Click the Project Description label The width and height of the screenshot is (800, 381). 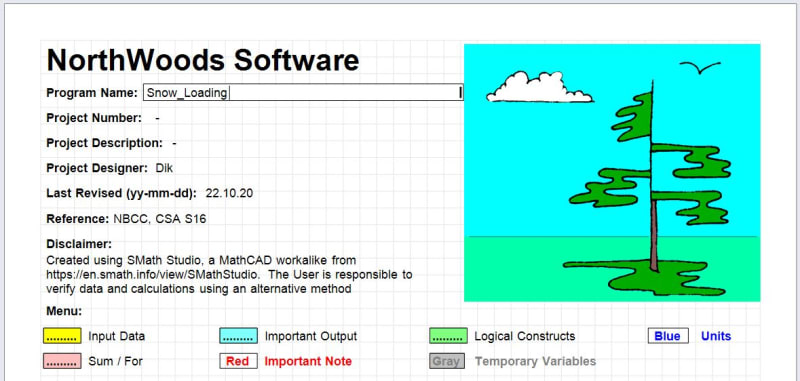[x=104, y=143]
